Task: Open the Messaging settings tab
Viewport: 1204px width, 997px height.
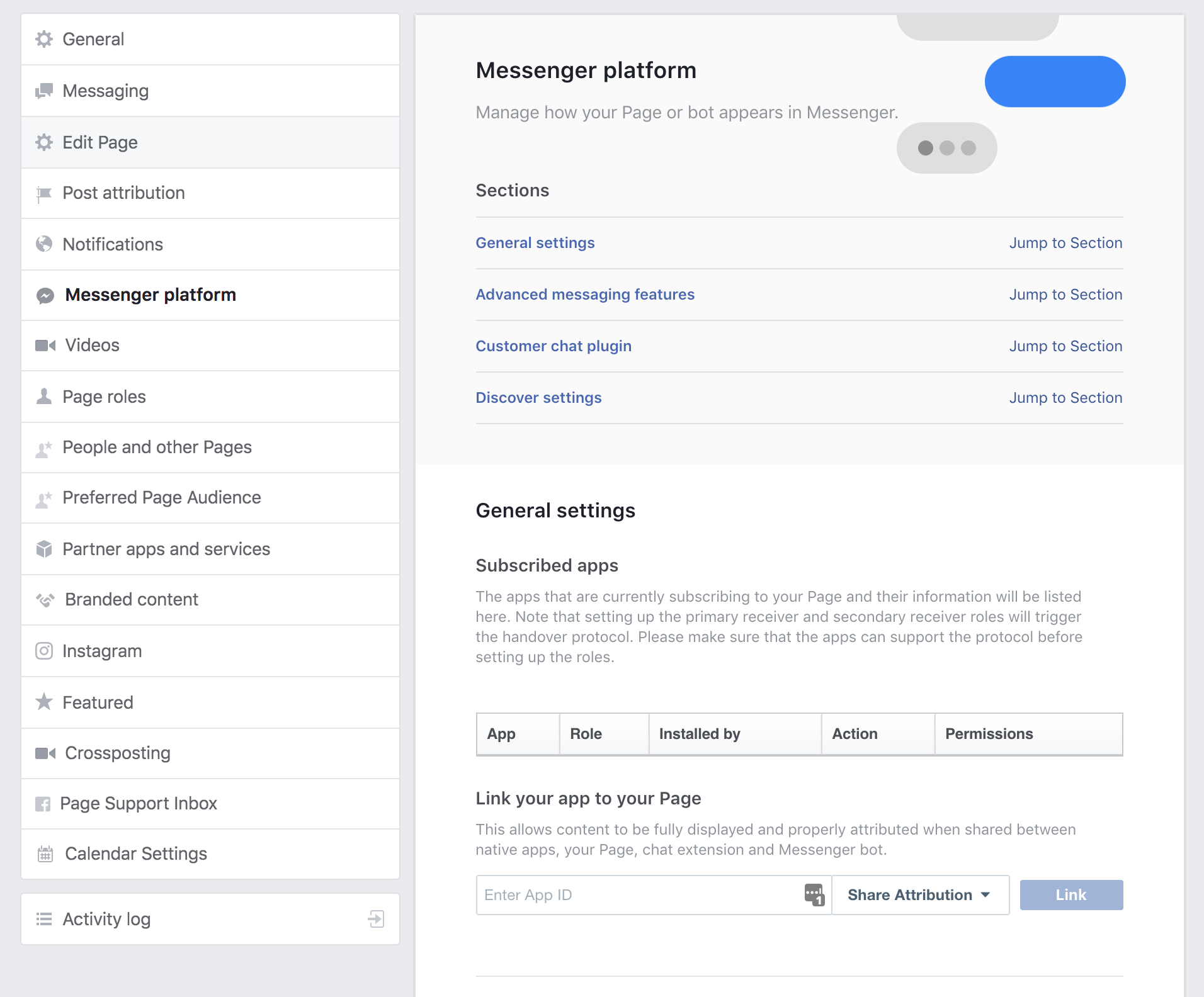Action: 210,91
